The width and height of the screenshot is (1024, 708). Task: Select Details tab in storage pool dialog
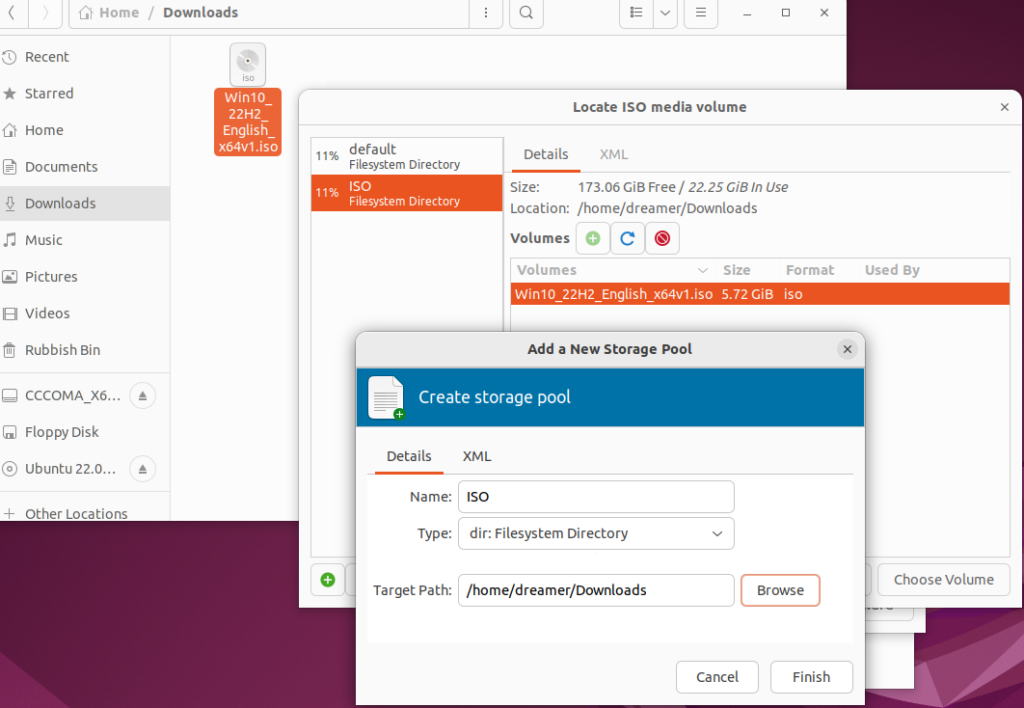click(x=409, y=456)
